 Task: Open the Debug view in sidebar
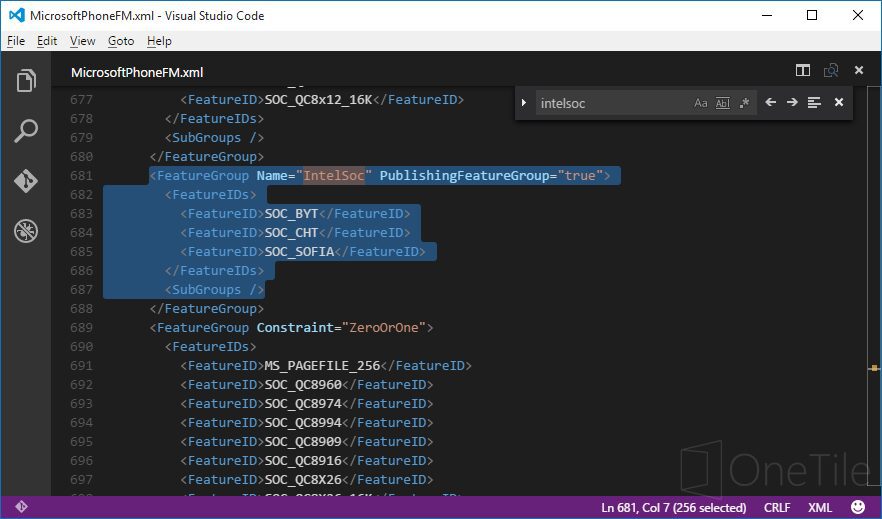[26, 231]
